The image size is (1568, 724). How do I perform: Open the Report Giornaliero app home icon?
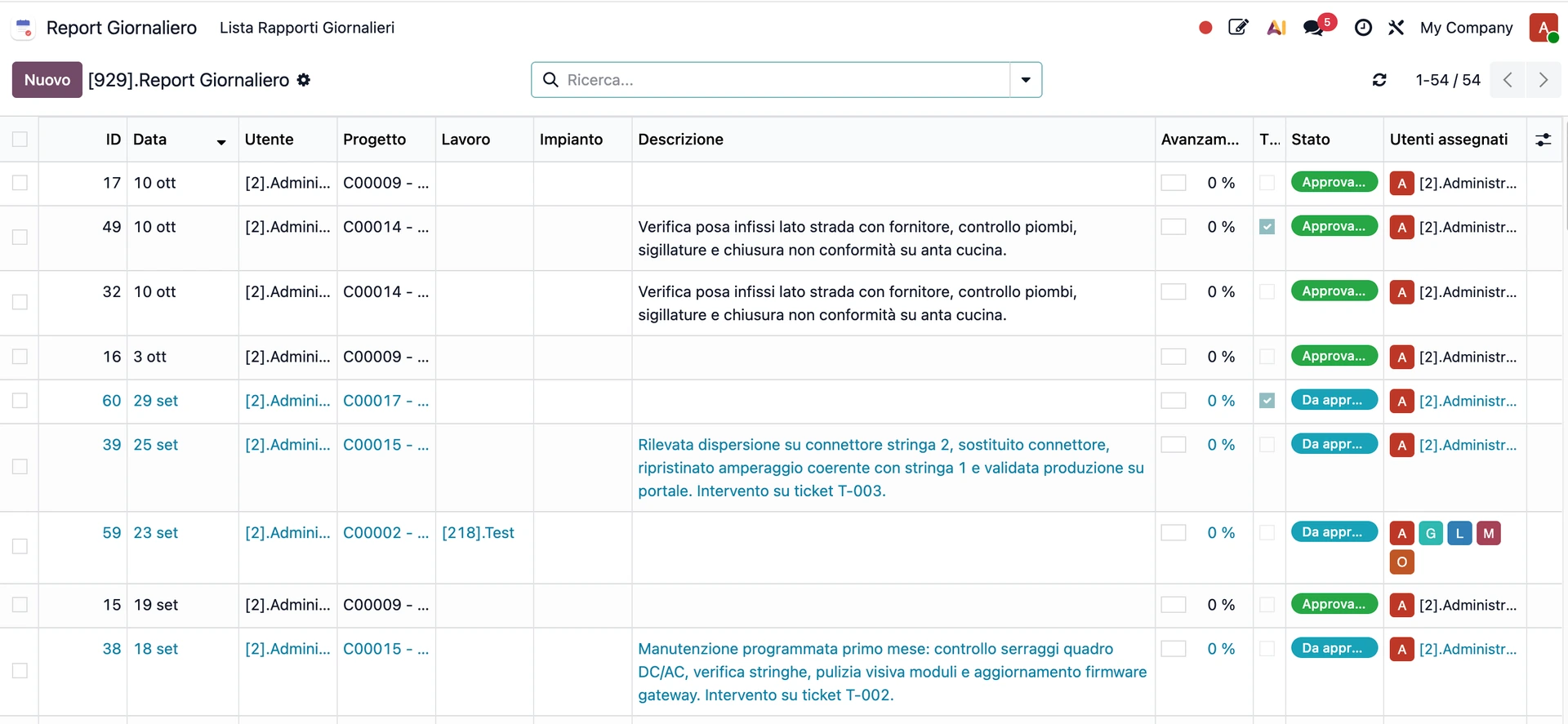[24, 28]
